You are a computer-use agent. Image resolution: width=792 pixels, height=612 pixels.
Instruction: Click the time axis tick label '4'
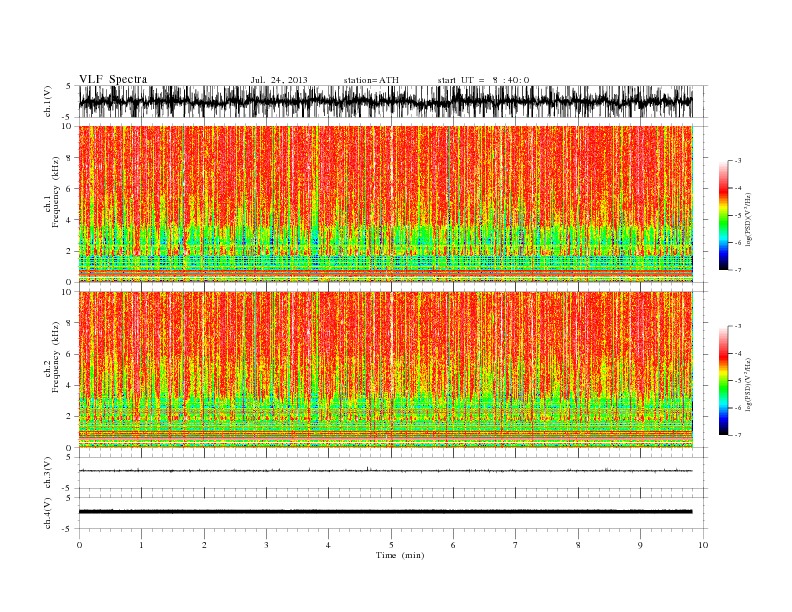click(328, 545)
